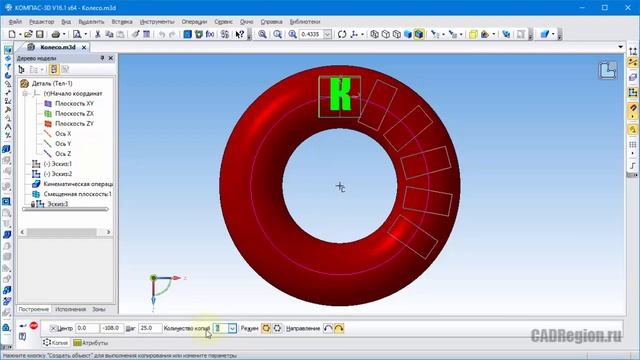The width and height of the screenshot is (640, 360).
Task: Switch to the Исполнения tab
Action: pyautogui.click(x=70, y=309)
